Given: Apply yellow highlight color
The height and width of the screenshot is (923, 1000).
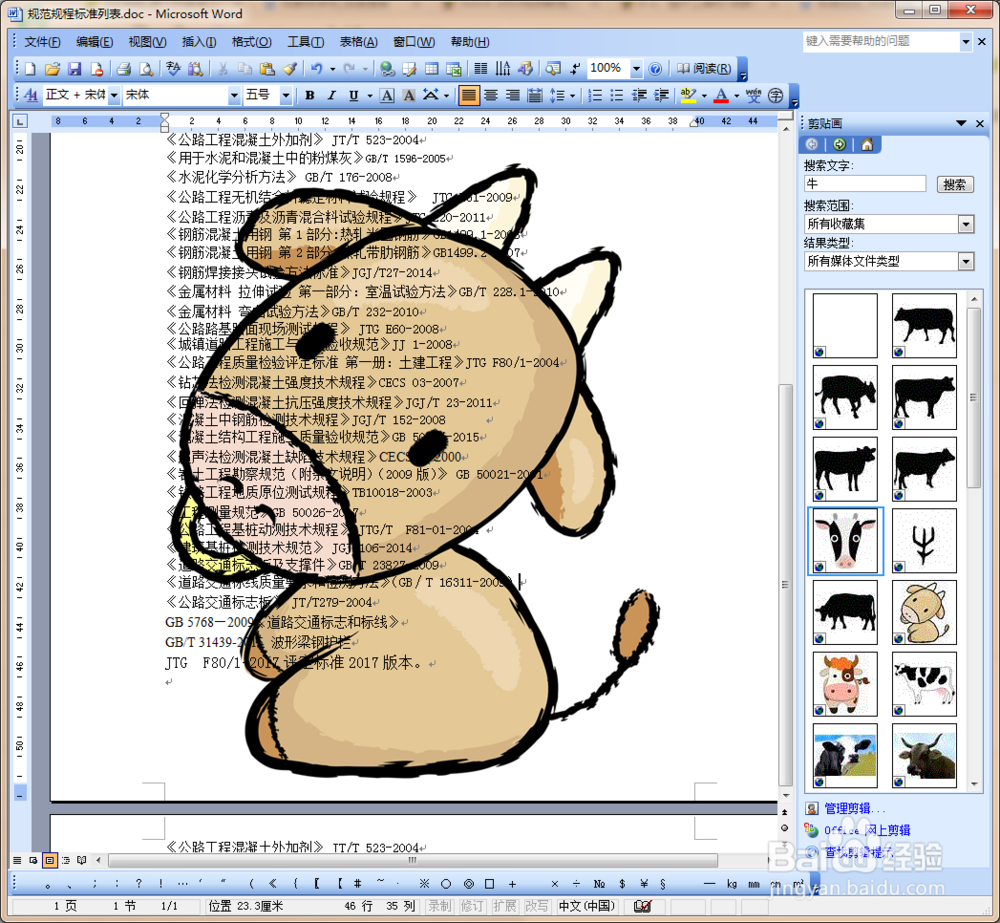Looking at the screenshot, I should [688, 96].
